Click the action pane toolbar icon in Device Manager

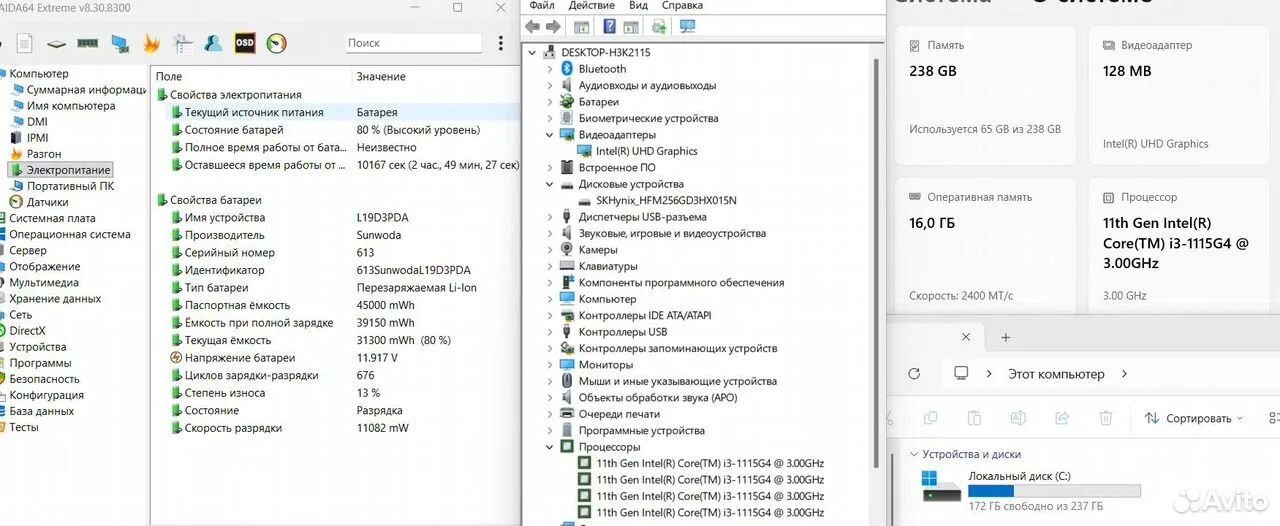click(631, 26)
